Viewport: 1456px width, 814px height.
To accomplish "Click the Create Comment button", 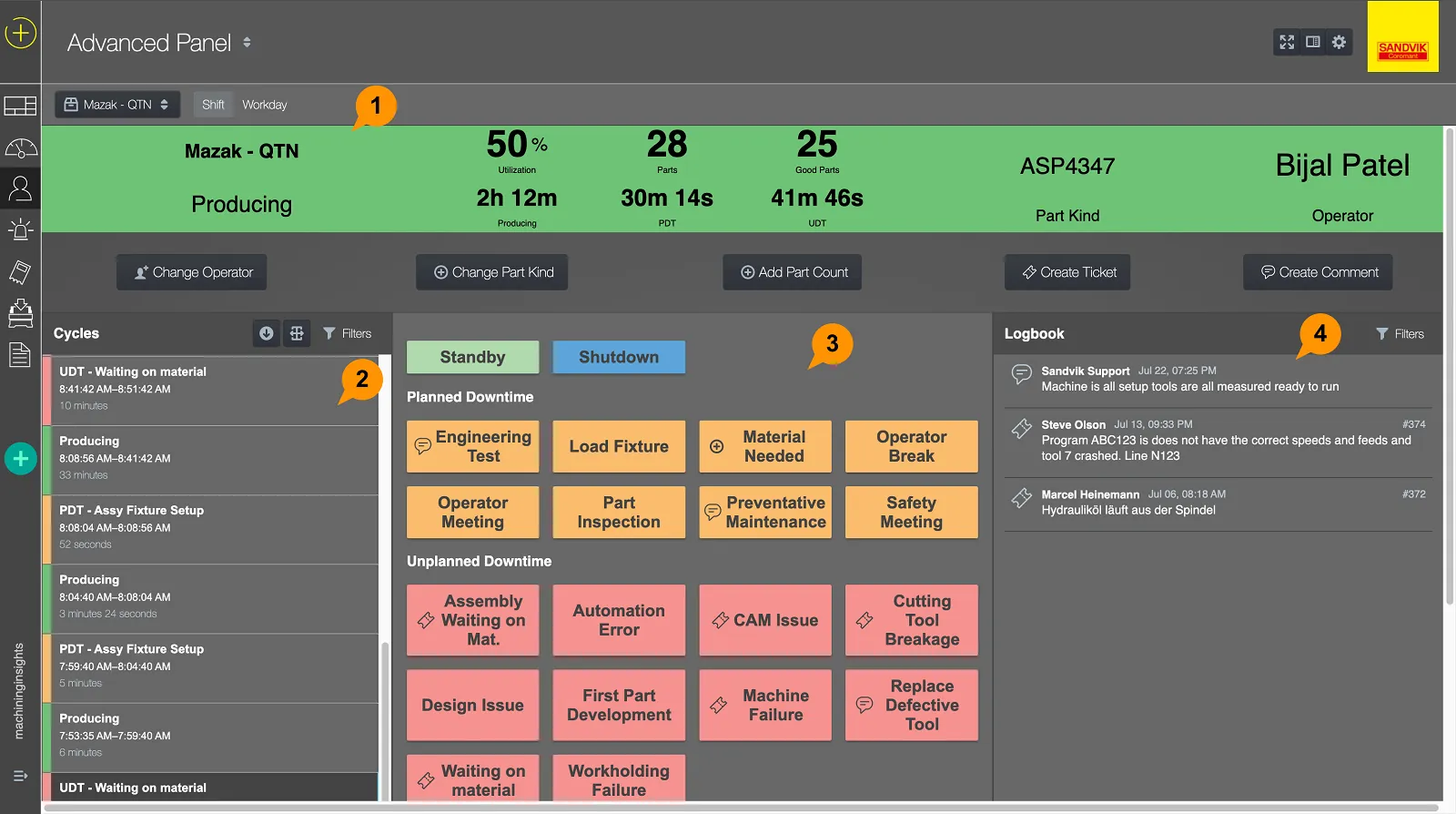I will tap(1318, 272).
